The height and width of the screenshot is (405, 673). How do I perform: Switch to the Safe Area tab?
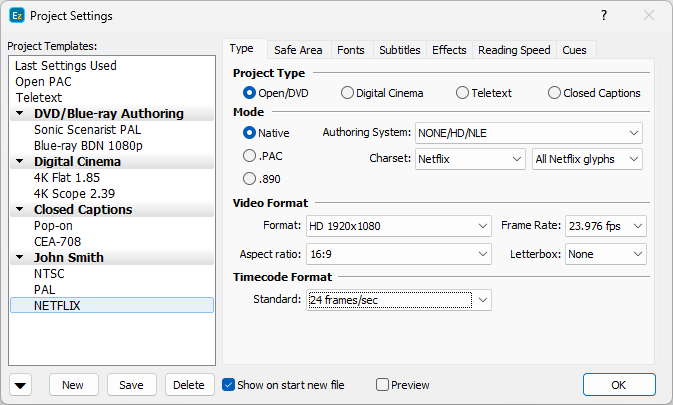point(297,50)
